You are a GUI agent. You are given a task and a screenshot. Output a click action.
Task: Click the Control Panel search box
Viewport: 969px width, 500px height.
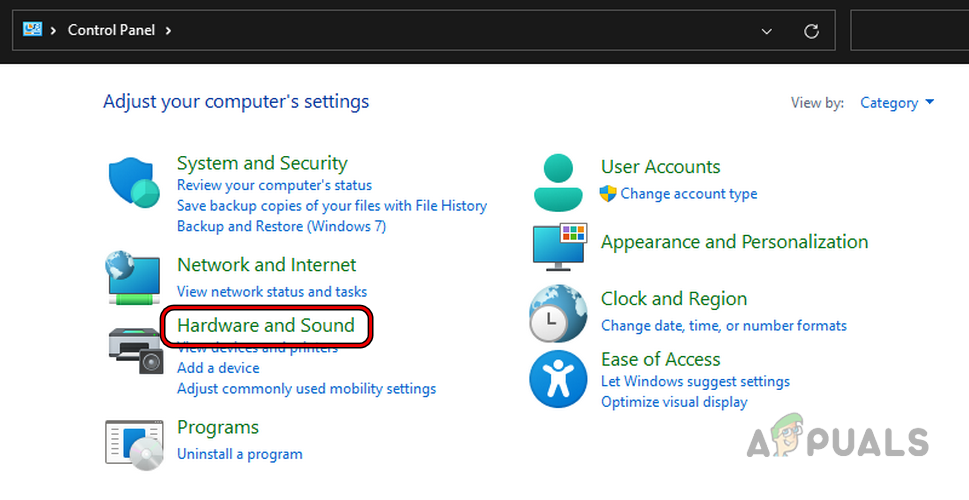[x=908, y=31]
